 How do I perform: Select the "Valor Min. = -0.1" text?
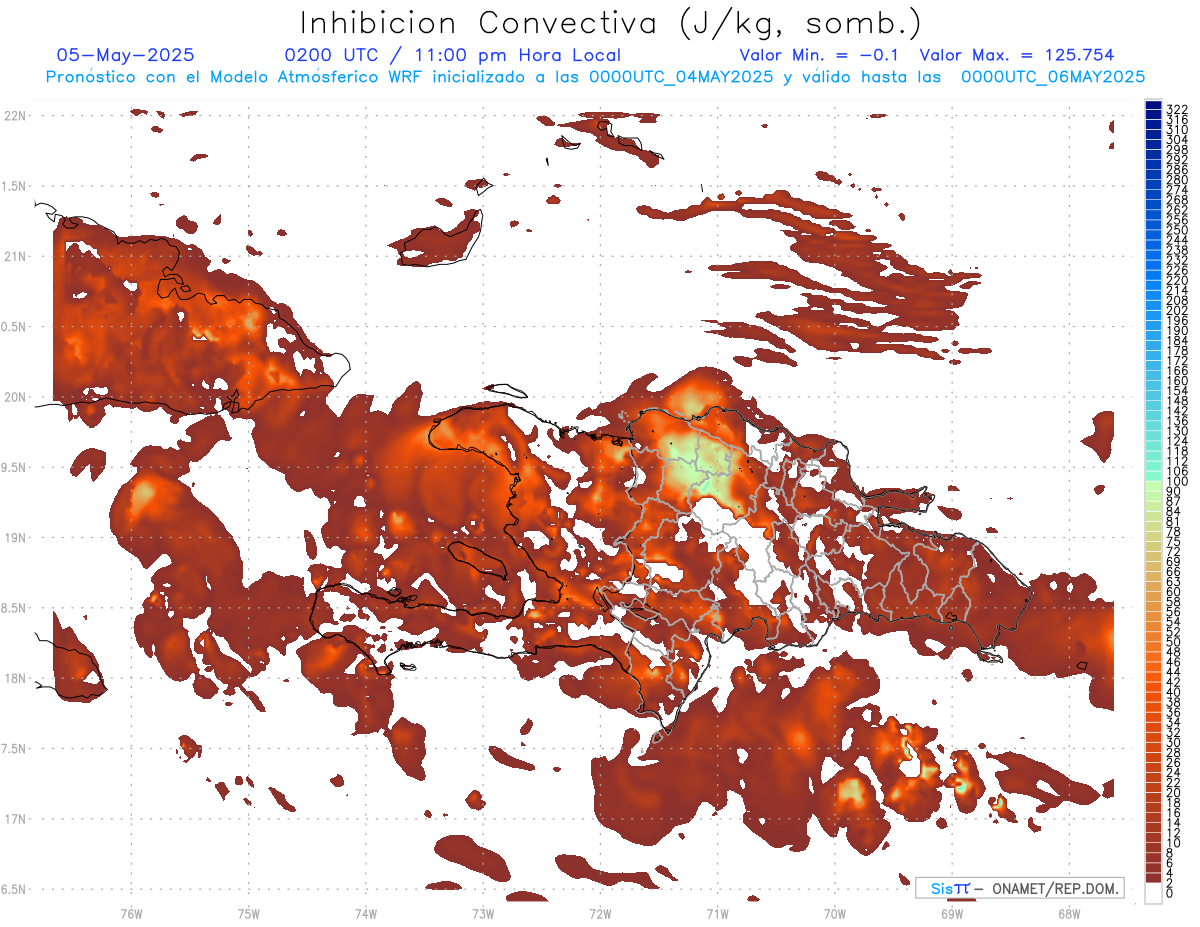pyautogui.click(x=819, y=56)
